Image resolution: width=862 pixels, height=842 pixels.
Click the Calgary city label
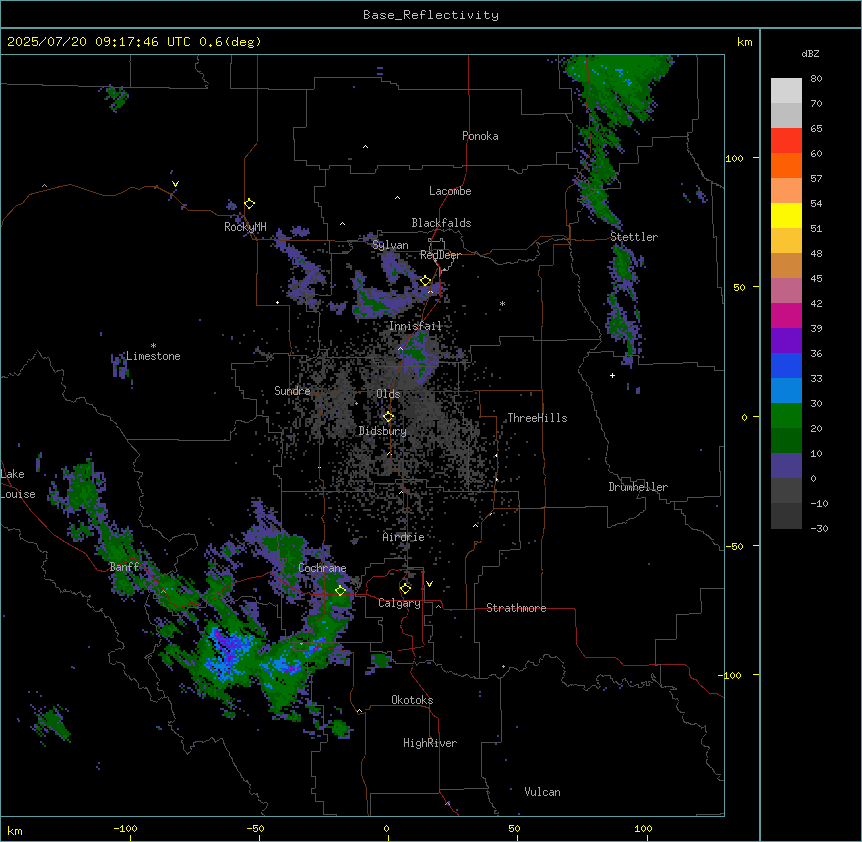(400, 603)
